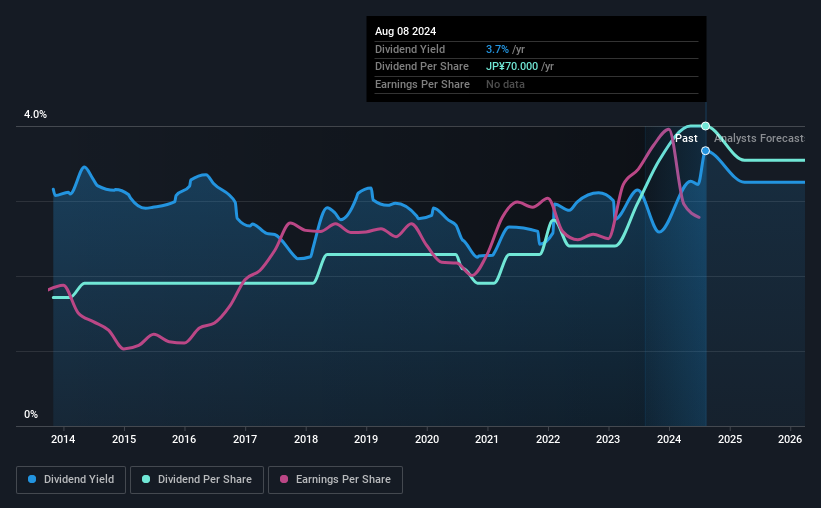Click the 2026 x-axis year label
The height and width of the screenshot is (508, 821).
point(790,439)
